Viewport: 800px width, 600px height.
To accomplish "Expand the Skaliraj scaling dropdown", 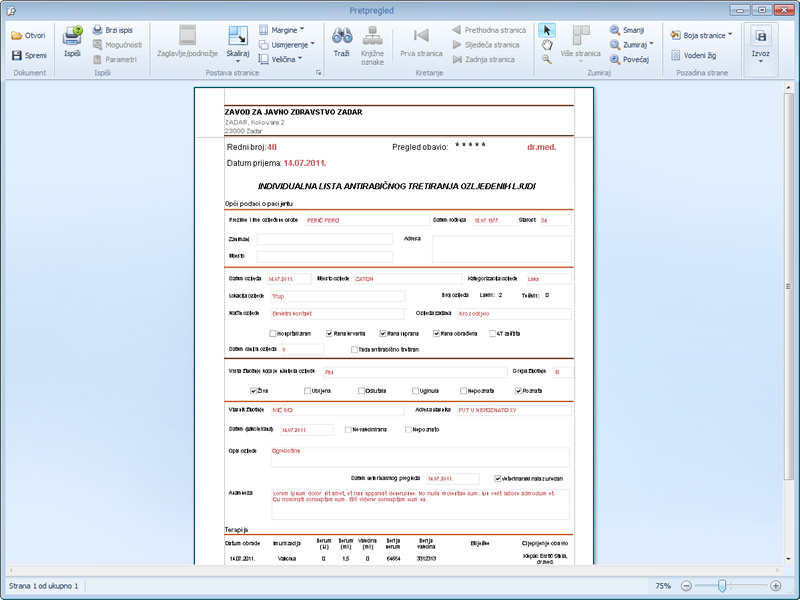I will [238, 61].
